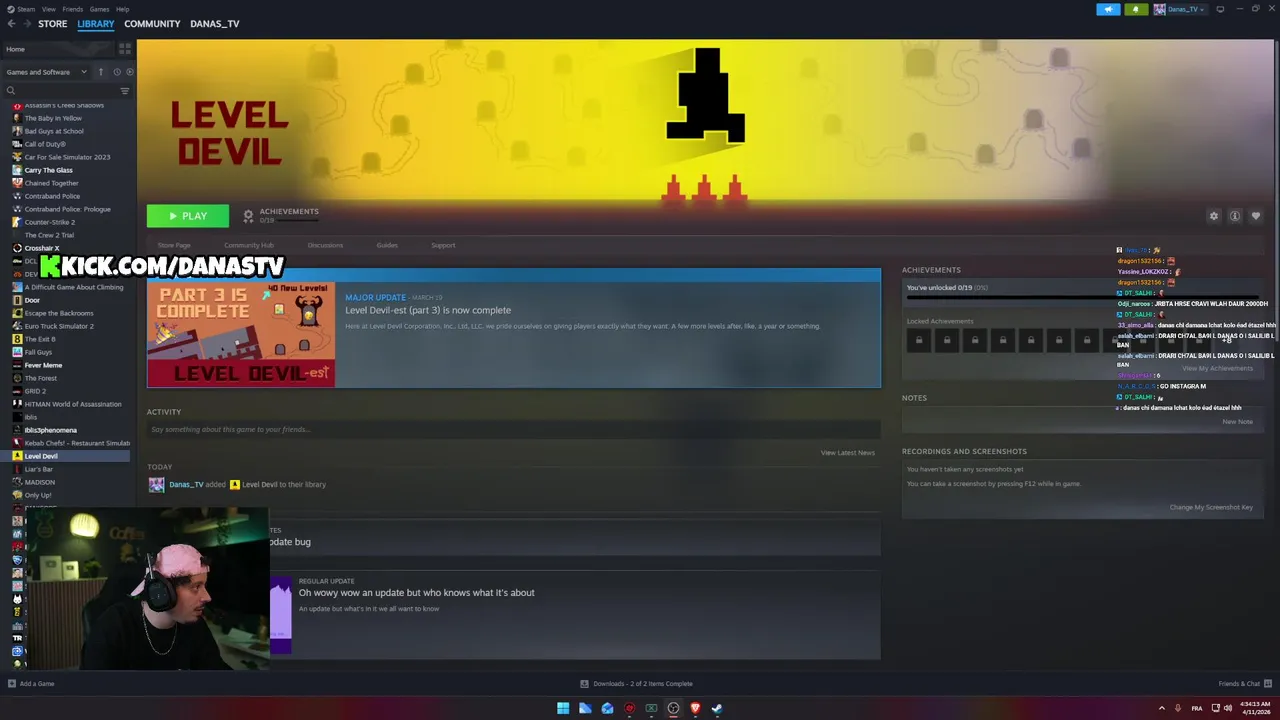The height and width of the screenshot is (720, 1280).
Task: Open Level Devil manage gear icon
Action: 1214,216
